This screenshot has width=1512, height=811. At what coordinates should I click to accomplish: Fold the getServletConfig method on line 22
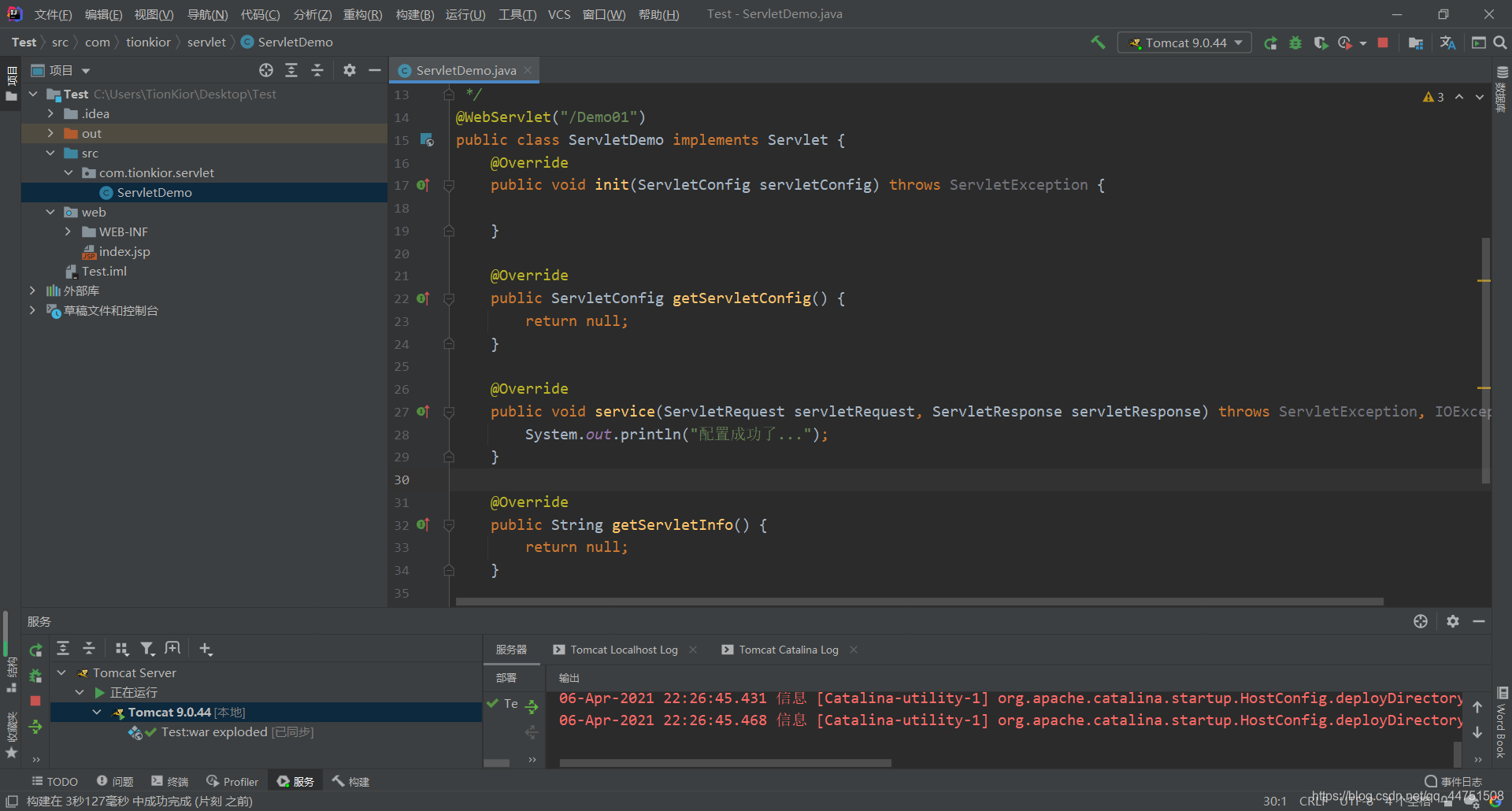click(449, 299)
